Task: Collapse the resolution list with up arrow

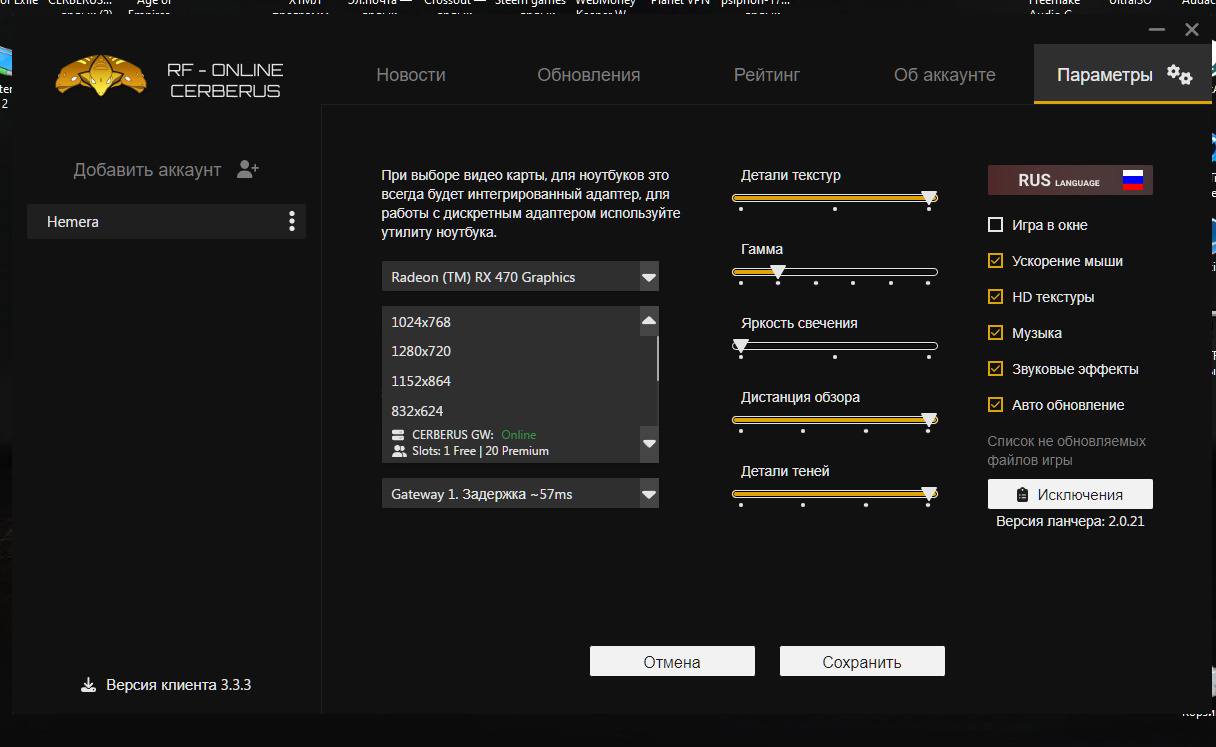Action: (649, 321)
